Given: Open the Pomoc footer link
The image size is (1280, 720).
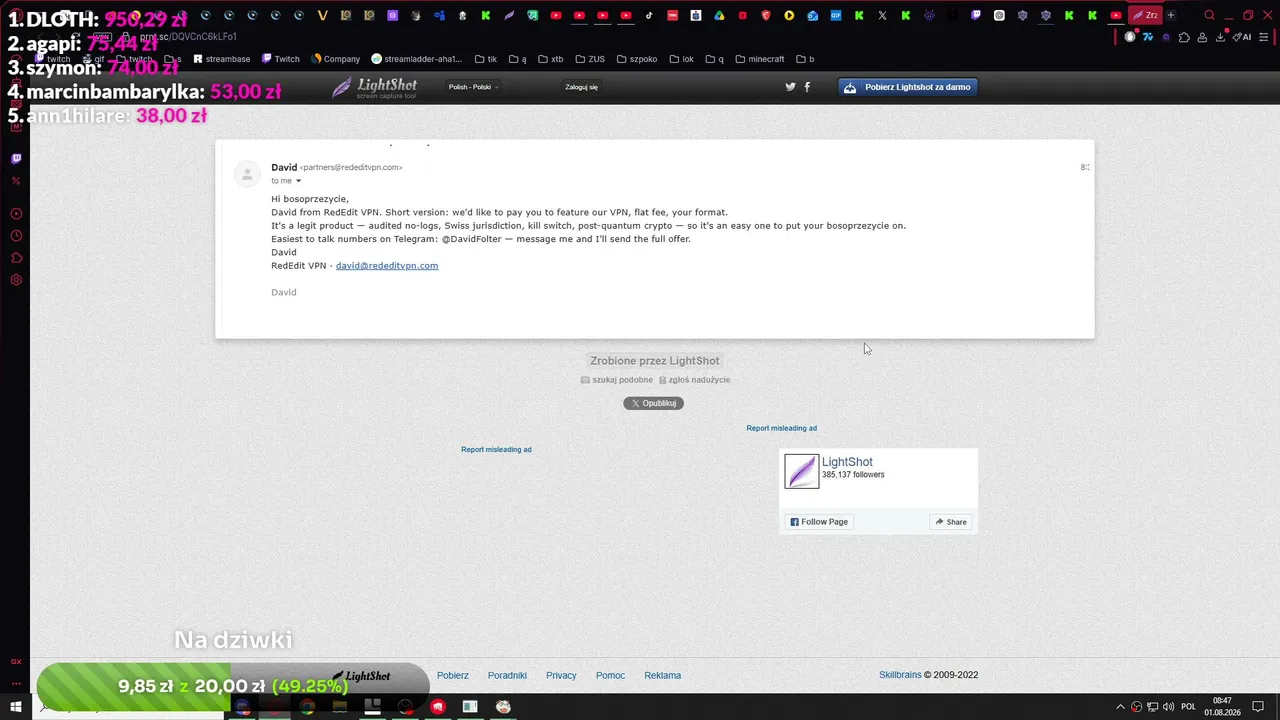Looking at the screenshot, I should click(x=610, y=675).
